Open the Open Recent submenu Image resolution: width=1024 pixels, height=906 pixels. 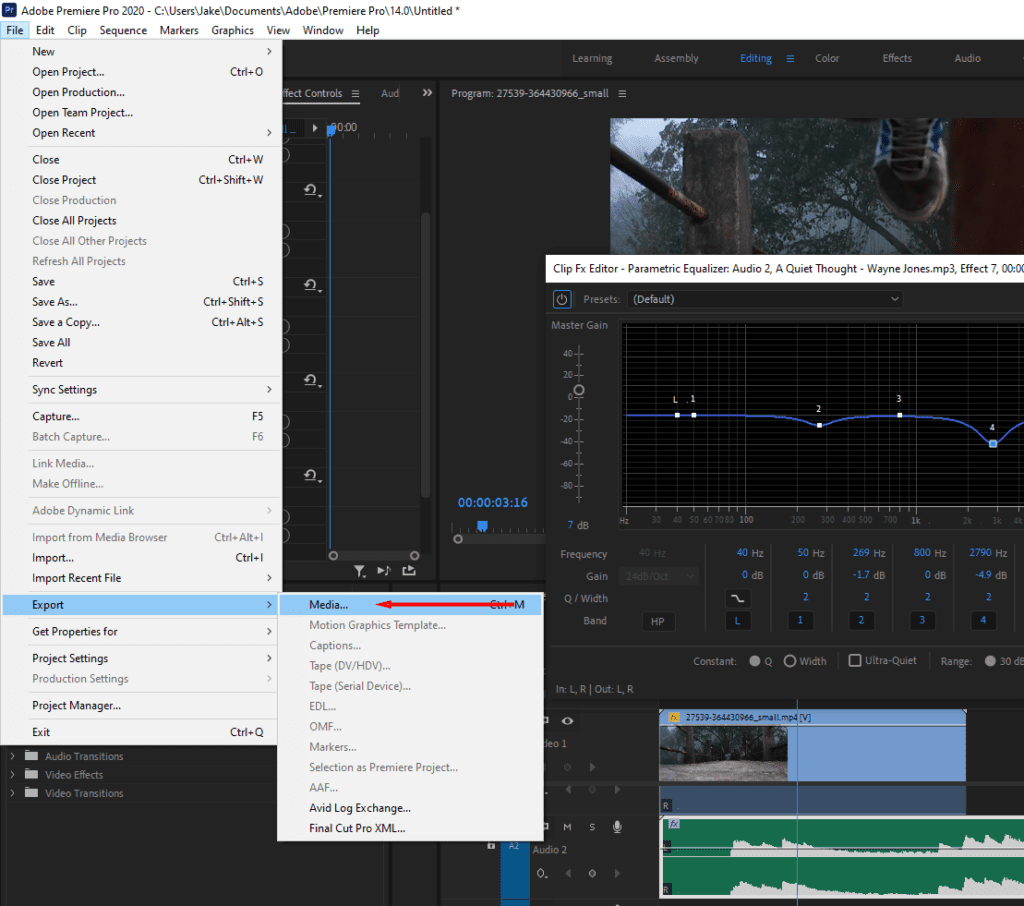141,133
